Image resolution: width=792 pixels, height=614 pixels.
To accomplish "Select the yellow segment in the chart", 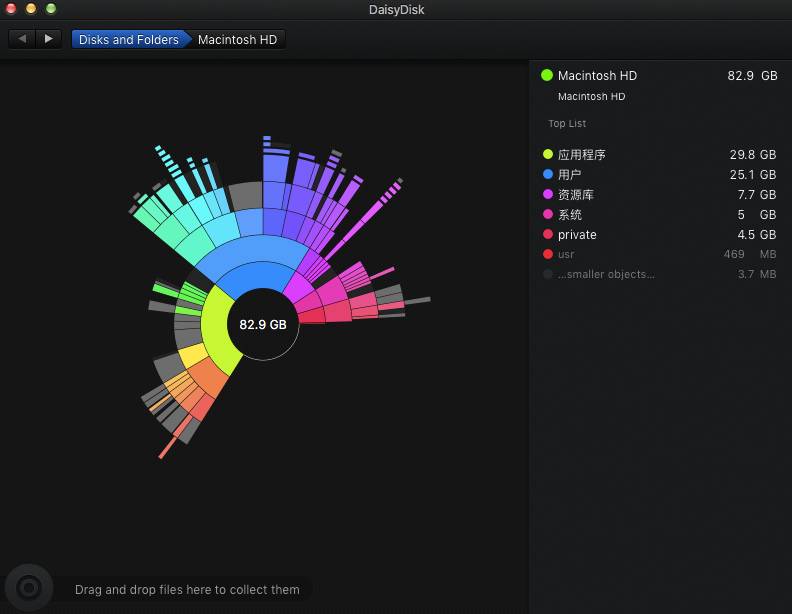I will click(193, 355).
